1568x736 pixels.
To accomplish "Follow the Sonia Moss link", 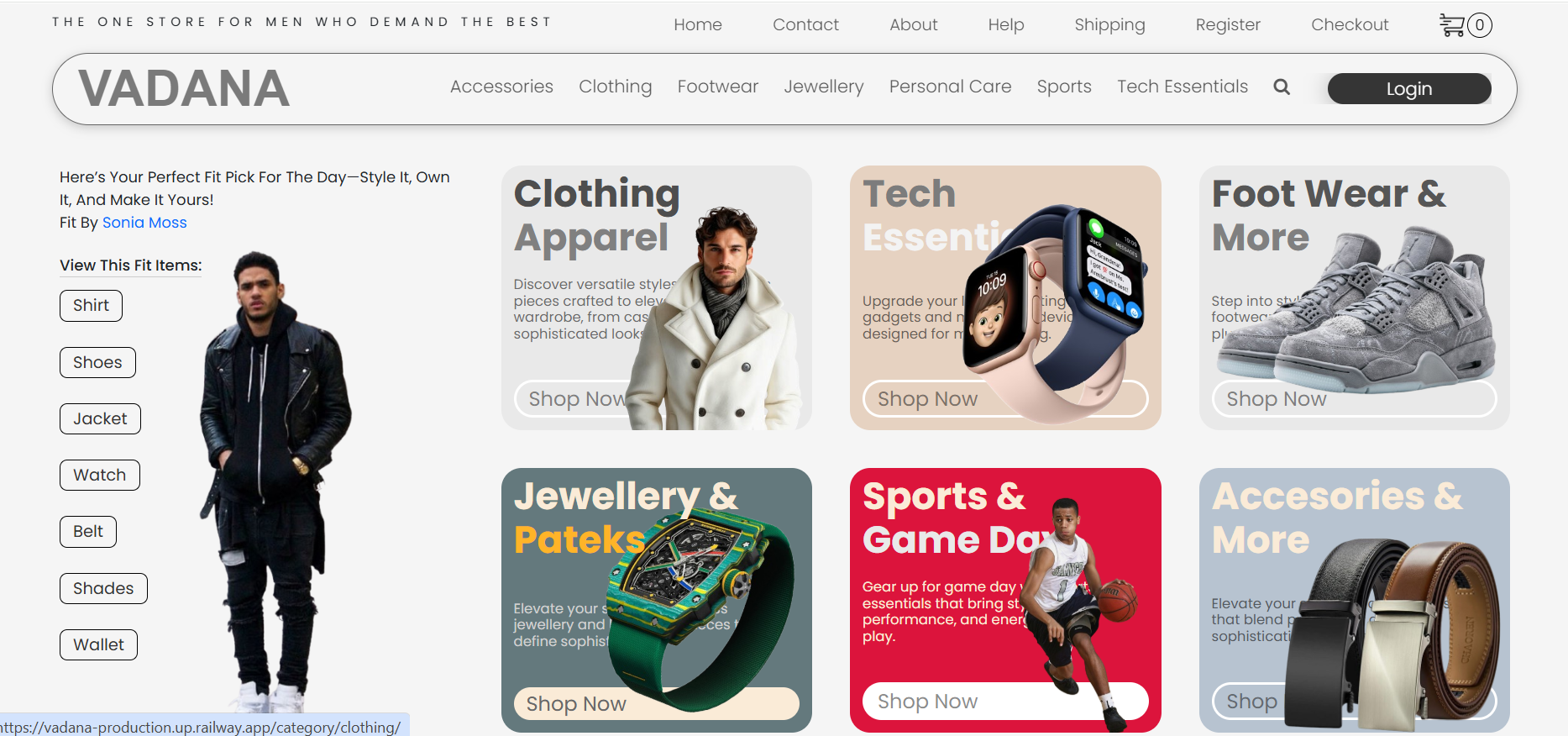I will coord(144,223).
